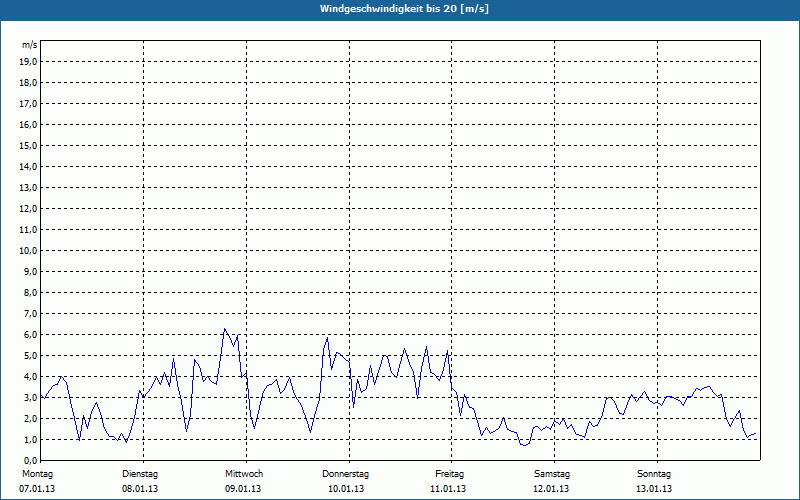Click the Montag day label

37,474
